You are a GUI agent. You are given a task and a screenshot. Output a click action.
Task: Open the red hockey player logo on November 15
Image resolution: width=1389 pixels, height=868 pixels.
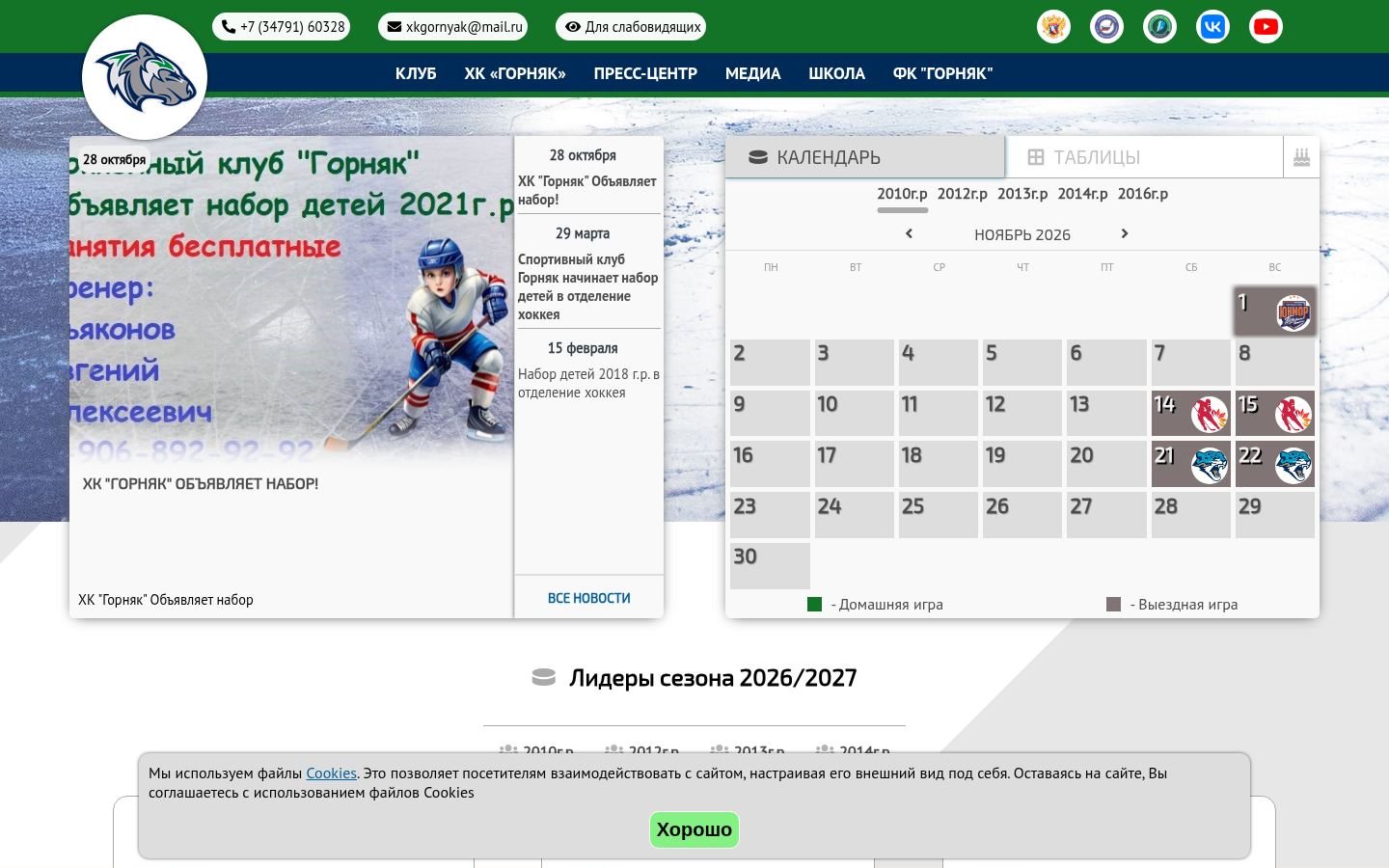[1294, 415]
